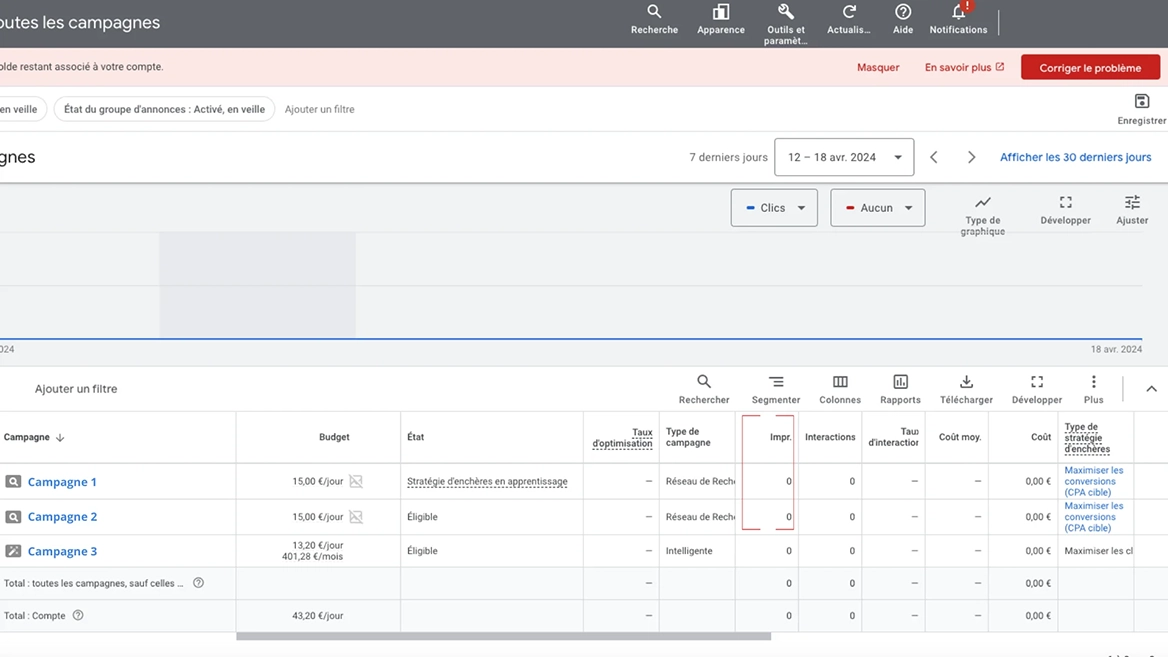Click the Actualiser refresh icon
Image resolution: width=1168 pixels, height=657 pixels.
click(848, 12)
